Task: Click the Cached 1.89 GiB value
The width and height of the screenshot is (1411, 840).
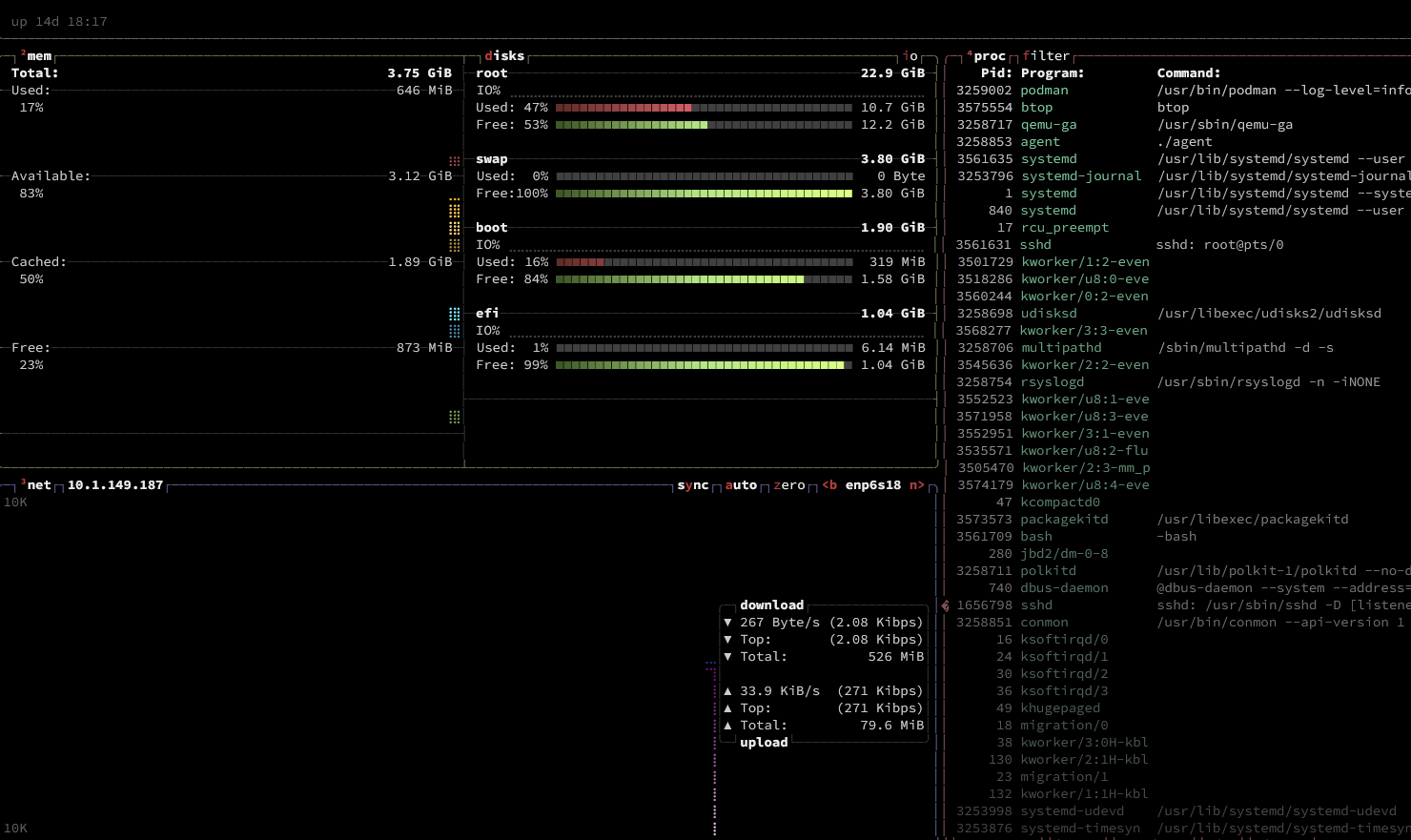Action: [419, 262]
